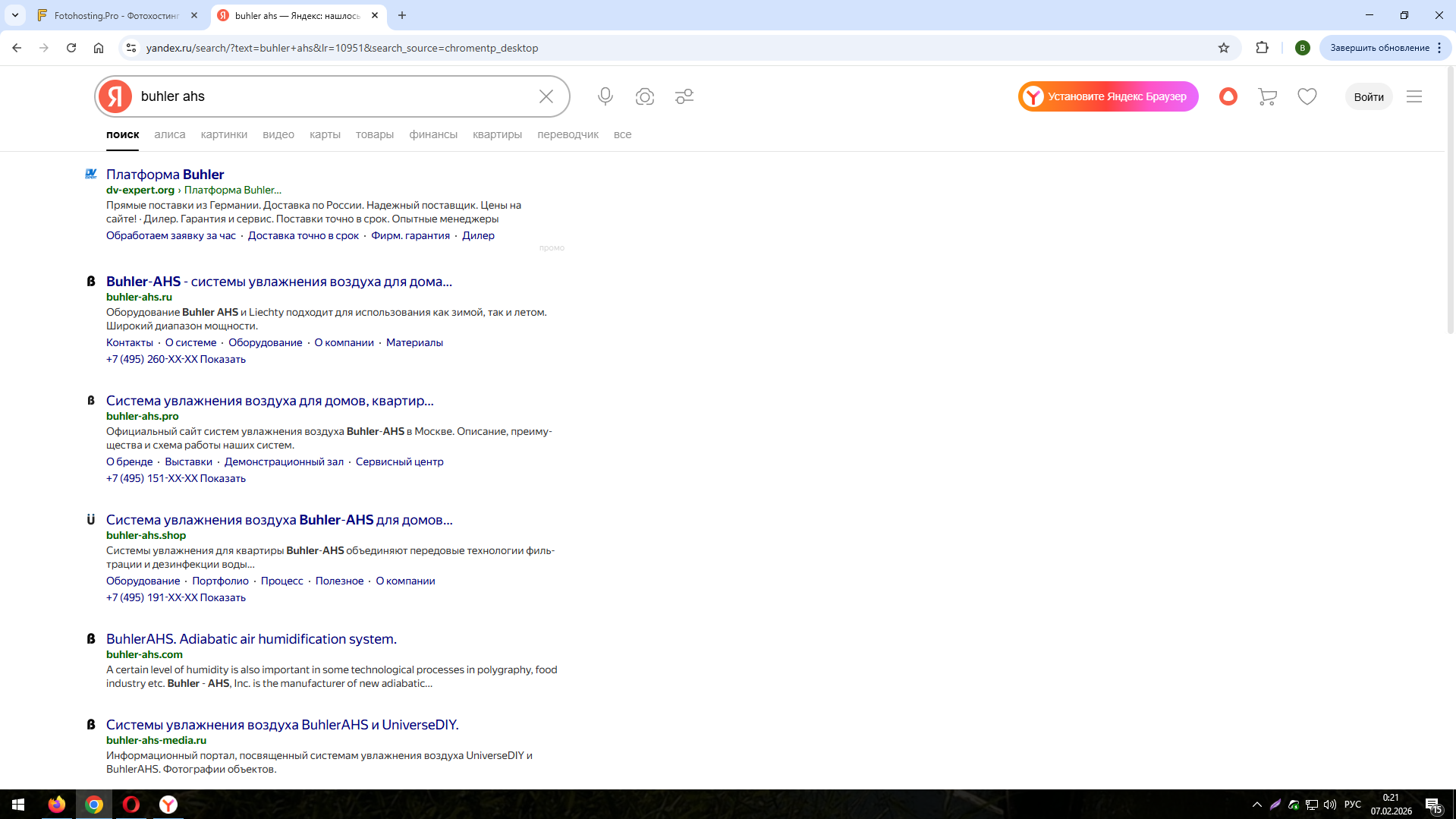Open Buhler-AHS системы увлажнения result

[279, 282]
